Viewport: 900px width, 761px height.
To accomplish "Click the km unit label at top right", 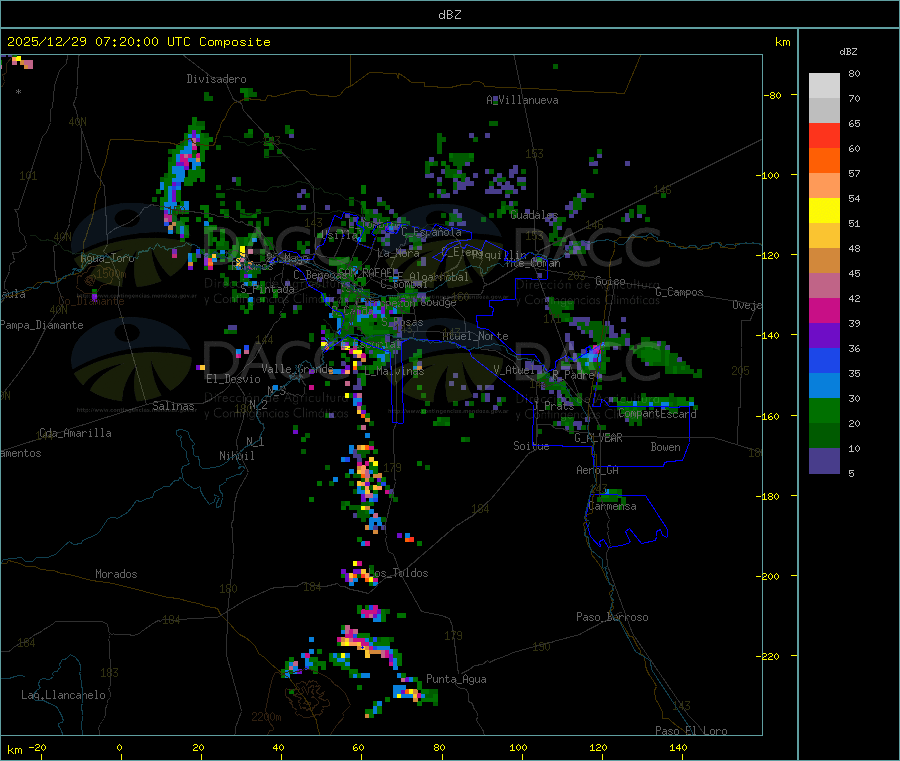I will point(782,42).
